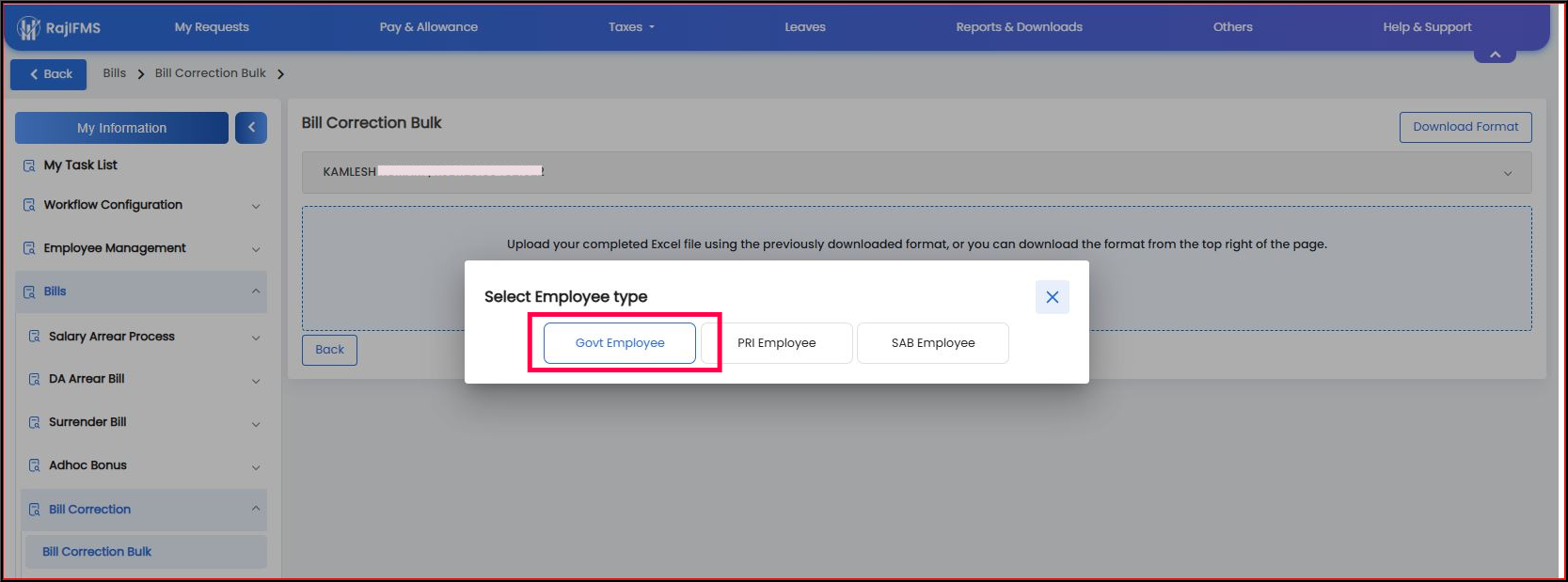Collapse the top navigation bar with the up arrow
Image resolution: width=1568 pixels, height=582 pixels.
[x=1495, y=55]
